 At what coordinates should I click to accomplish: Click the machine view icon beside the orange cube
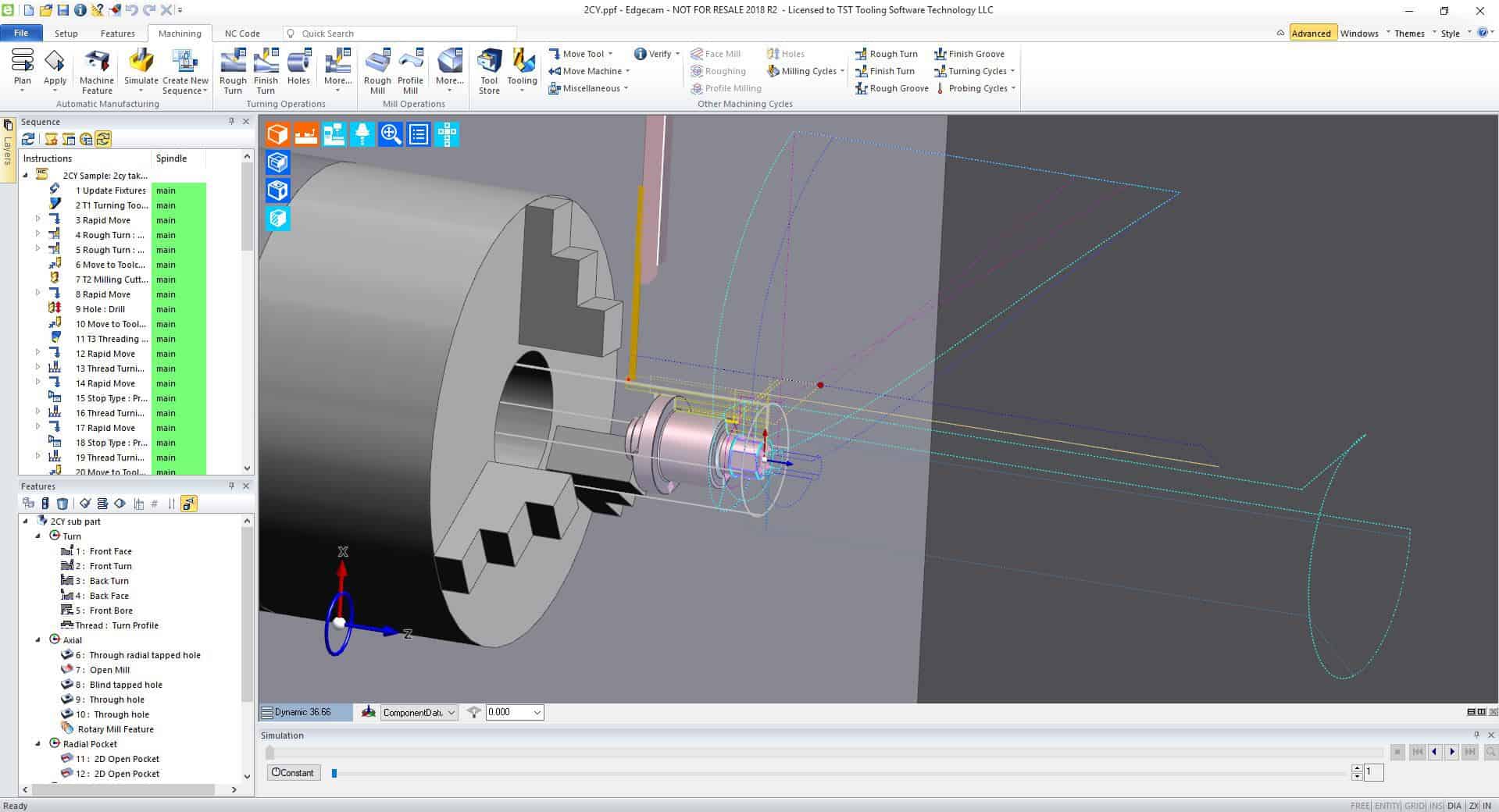click(305, 134)
